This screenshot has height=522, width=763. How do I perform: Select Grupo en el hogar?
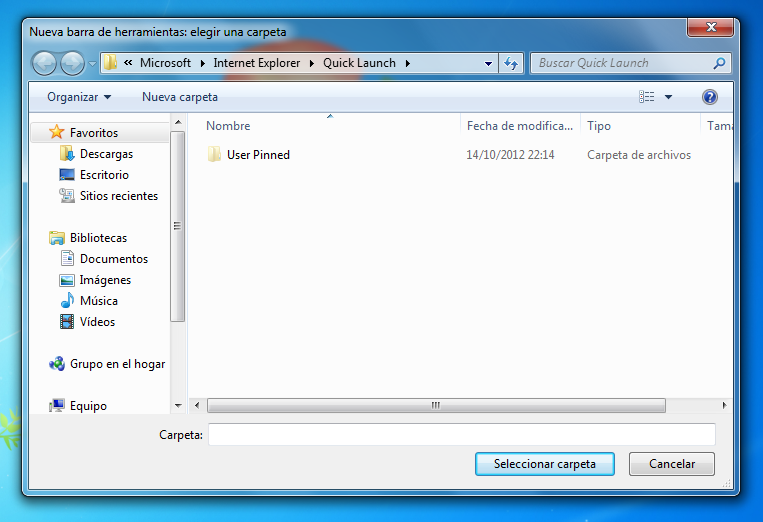pos(117,364)
